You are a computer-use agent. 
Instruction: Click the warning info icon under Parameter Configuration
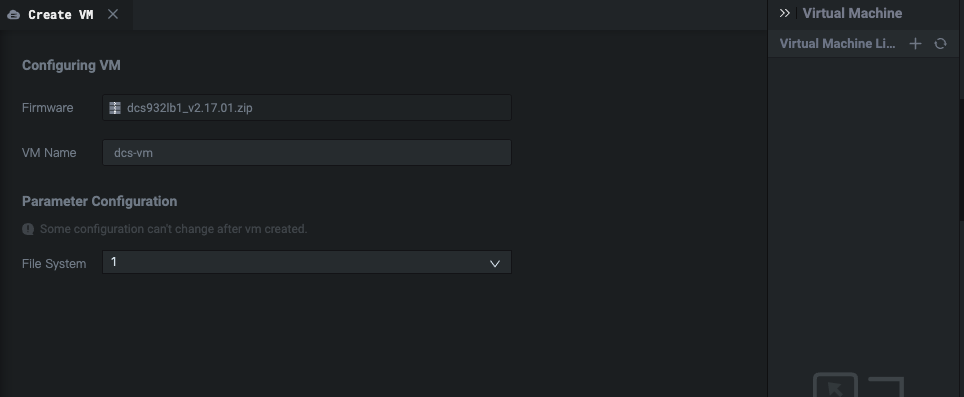[x=28, y=229]
